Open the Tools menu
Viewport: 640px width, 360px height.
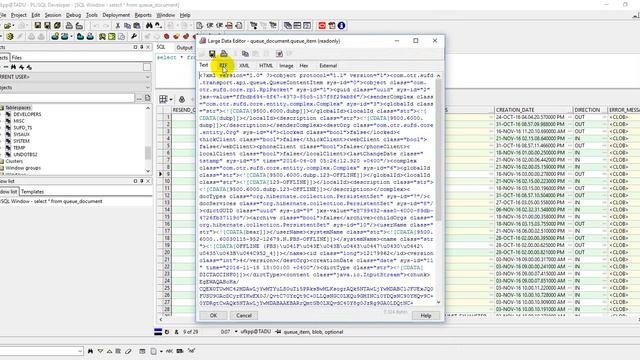[x=92, y=15]
